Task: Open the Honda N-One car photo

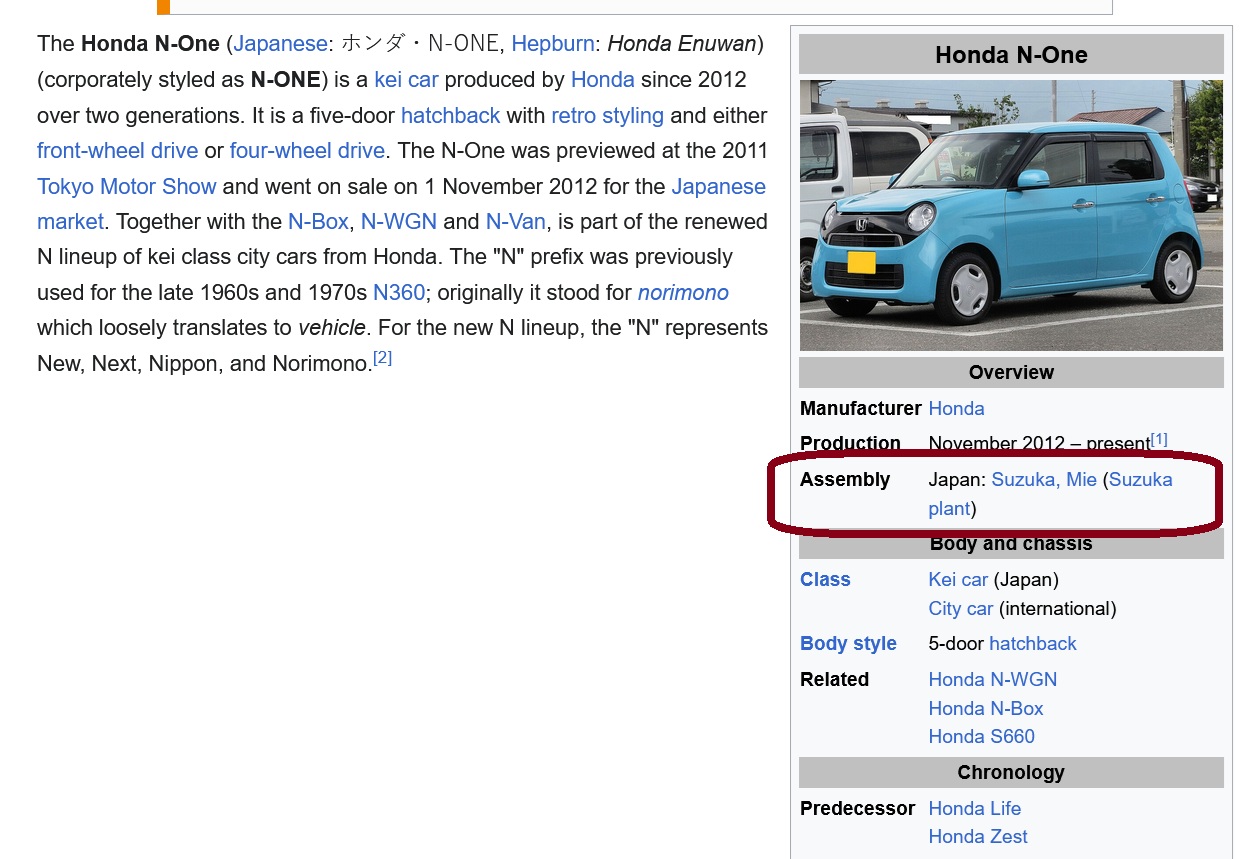Action: 1011,215
